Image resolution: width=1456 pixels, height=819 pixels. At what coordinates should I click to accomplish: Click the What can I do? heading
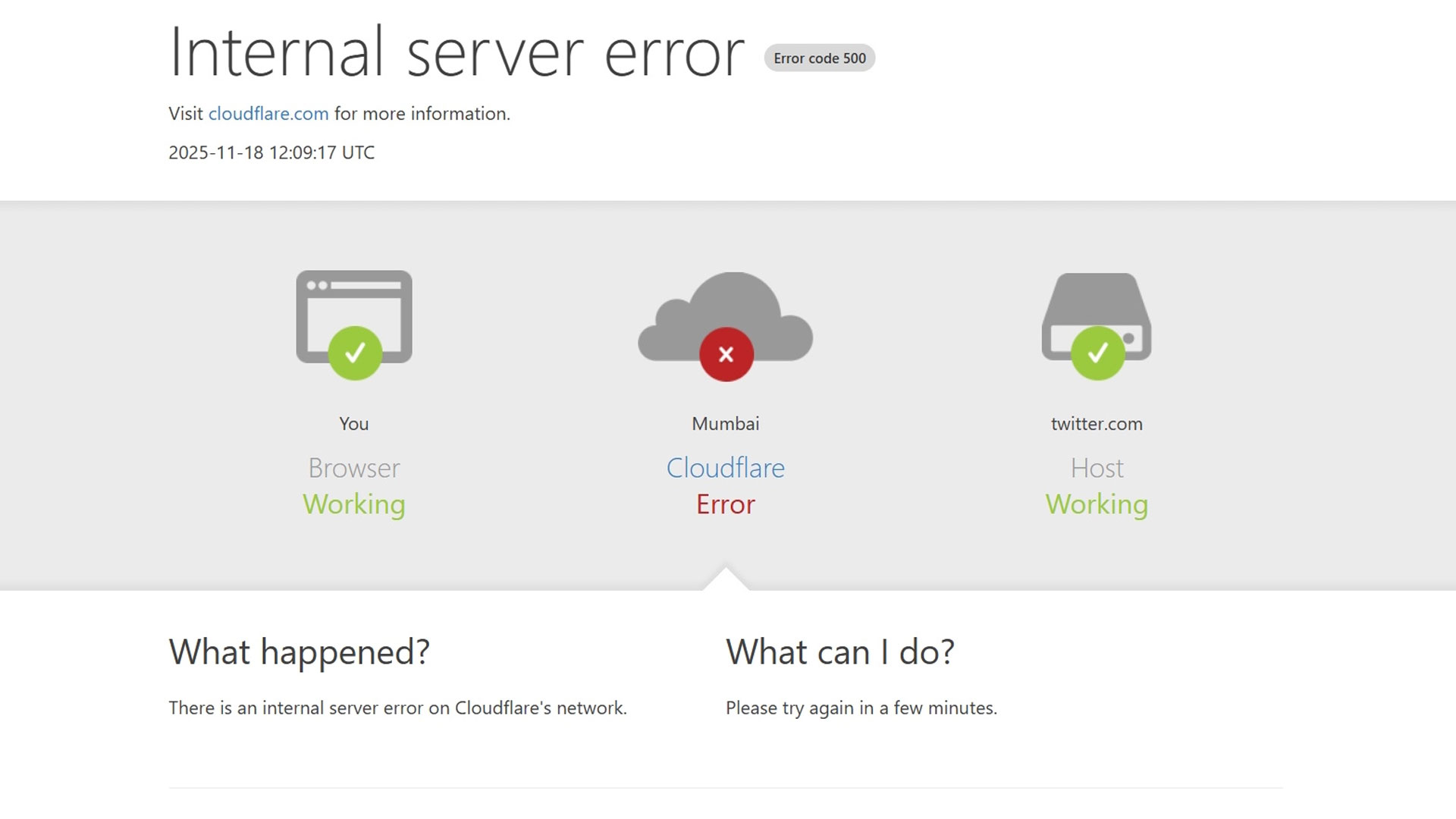click(x=839, y=652)
